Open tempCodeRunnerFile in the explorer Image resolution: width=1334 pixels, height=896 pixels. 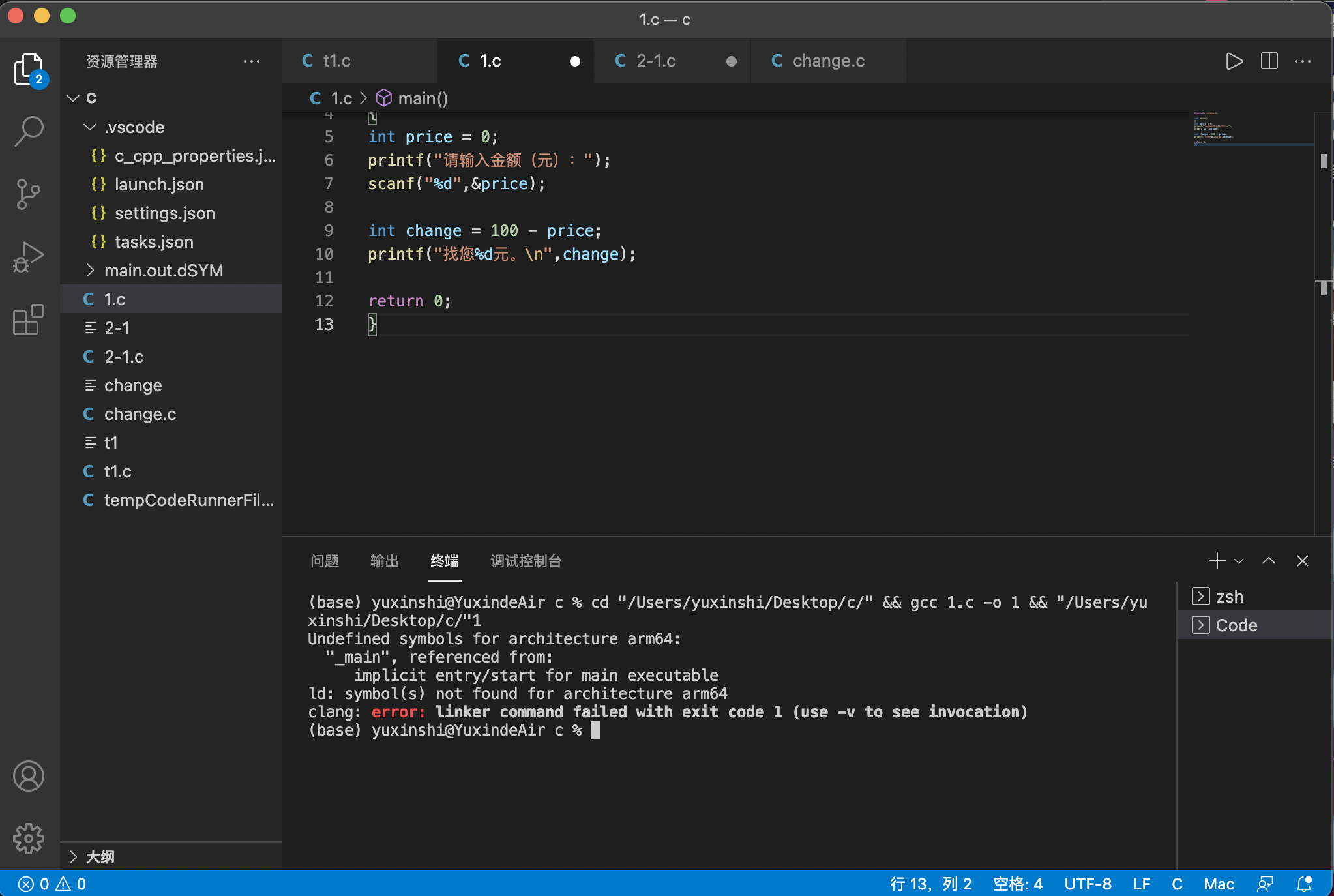(x=171, y=500)
